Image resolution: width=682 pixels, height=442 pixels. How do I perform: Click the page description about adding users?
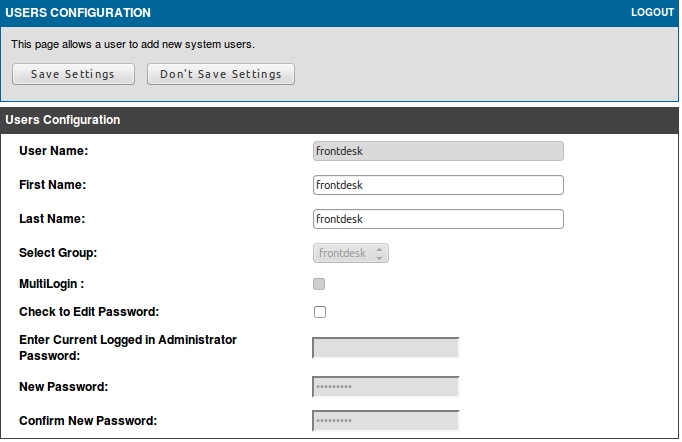(x=133, y=45)
